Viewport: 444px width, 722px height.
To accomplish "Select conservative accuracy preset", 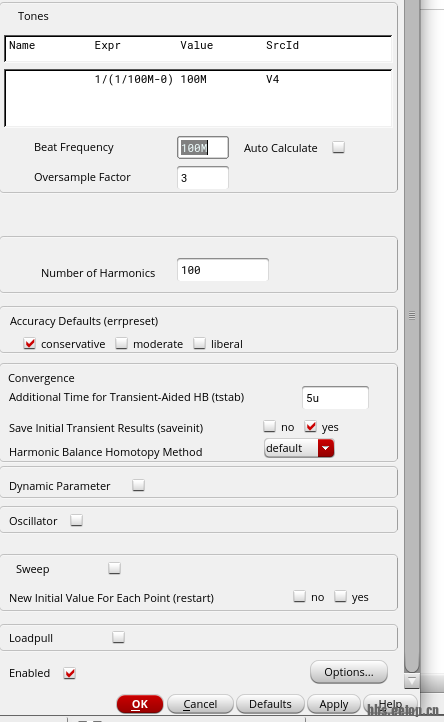I will pos(29,344).
